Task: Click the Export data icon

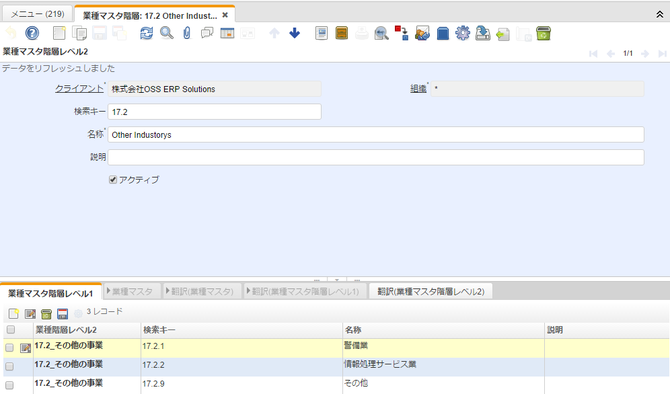Action: 483,33
